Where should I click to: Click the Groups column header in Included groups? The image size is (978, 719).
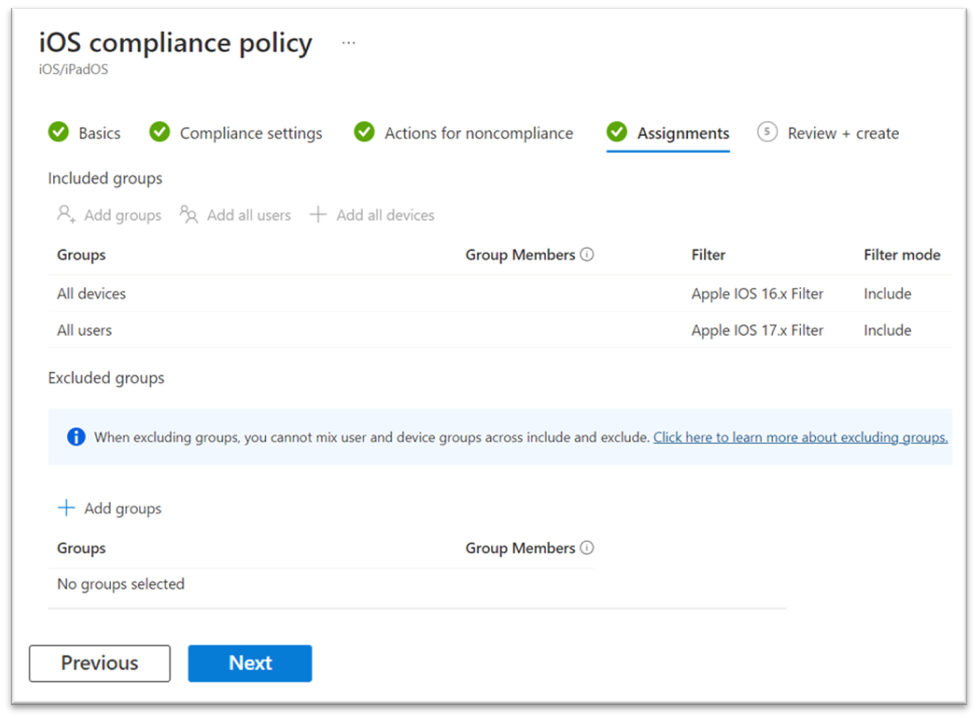81,255
